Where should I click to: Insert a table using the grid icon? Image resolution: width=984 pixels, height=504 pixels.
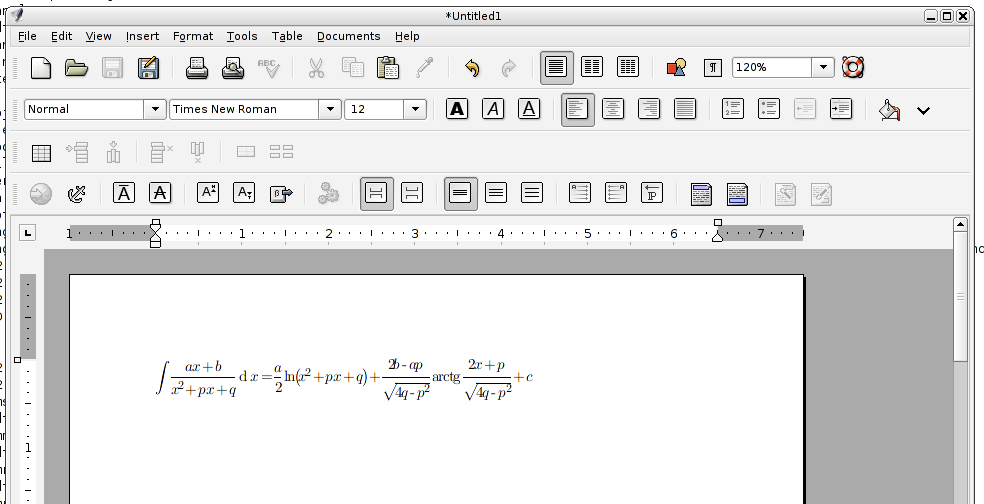(x=41, y=153)
